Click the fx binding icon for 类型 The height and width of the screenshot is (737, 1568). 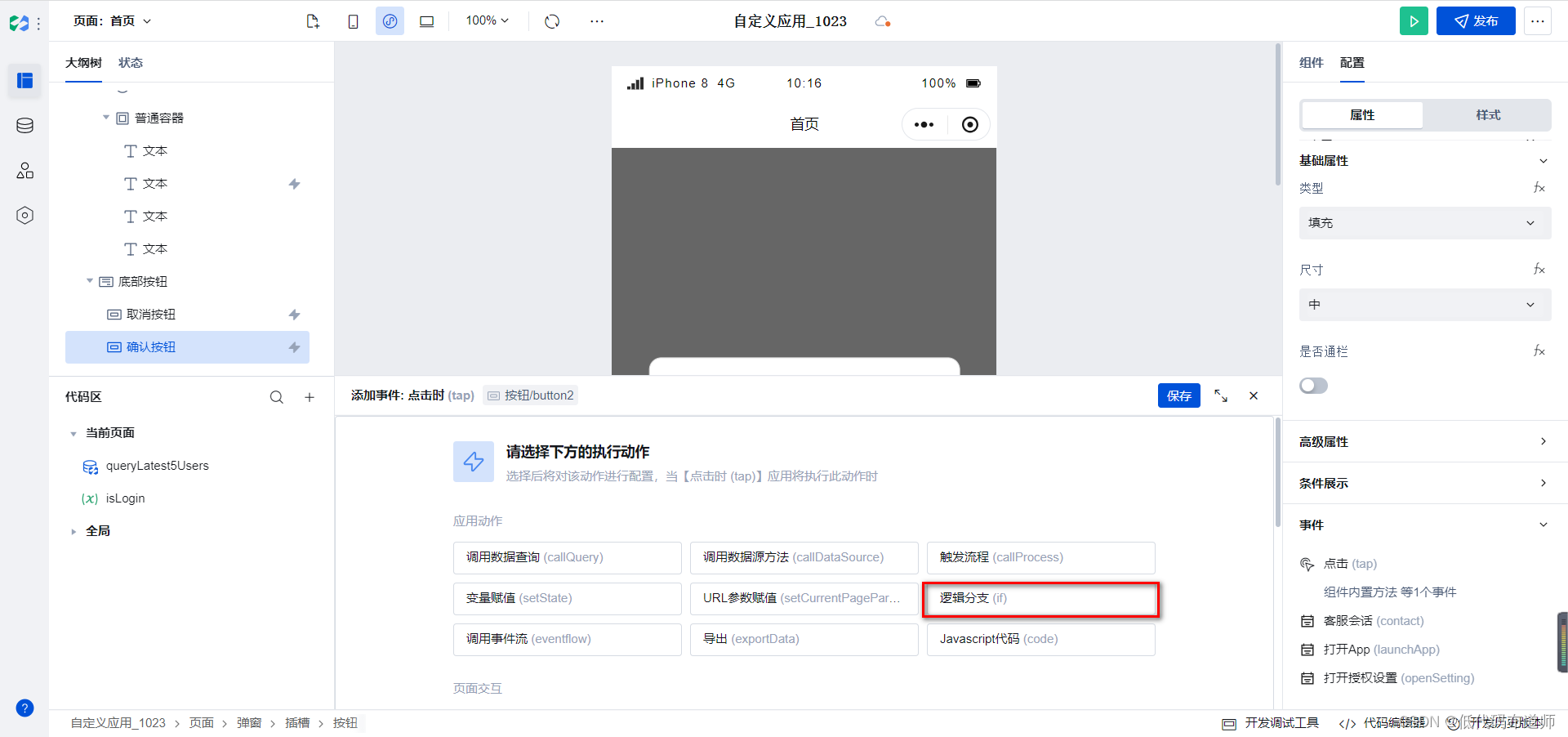pyautogui.click(x=1539, y=188)
